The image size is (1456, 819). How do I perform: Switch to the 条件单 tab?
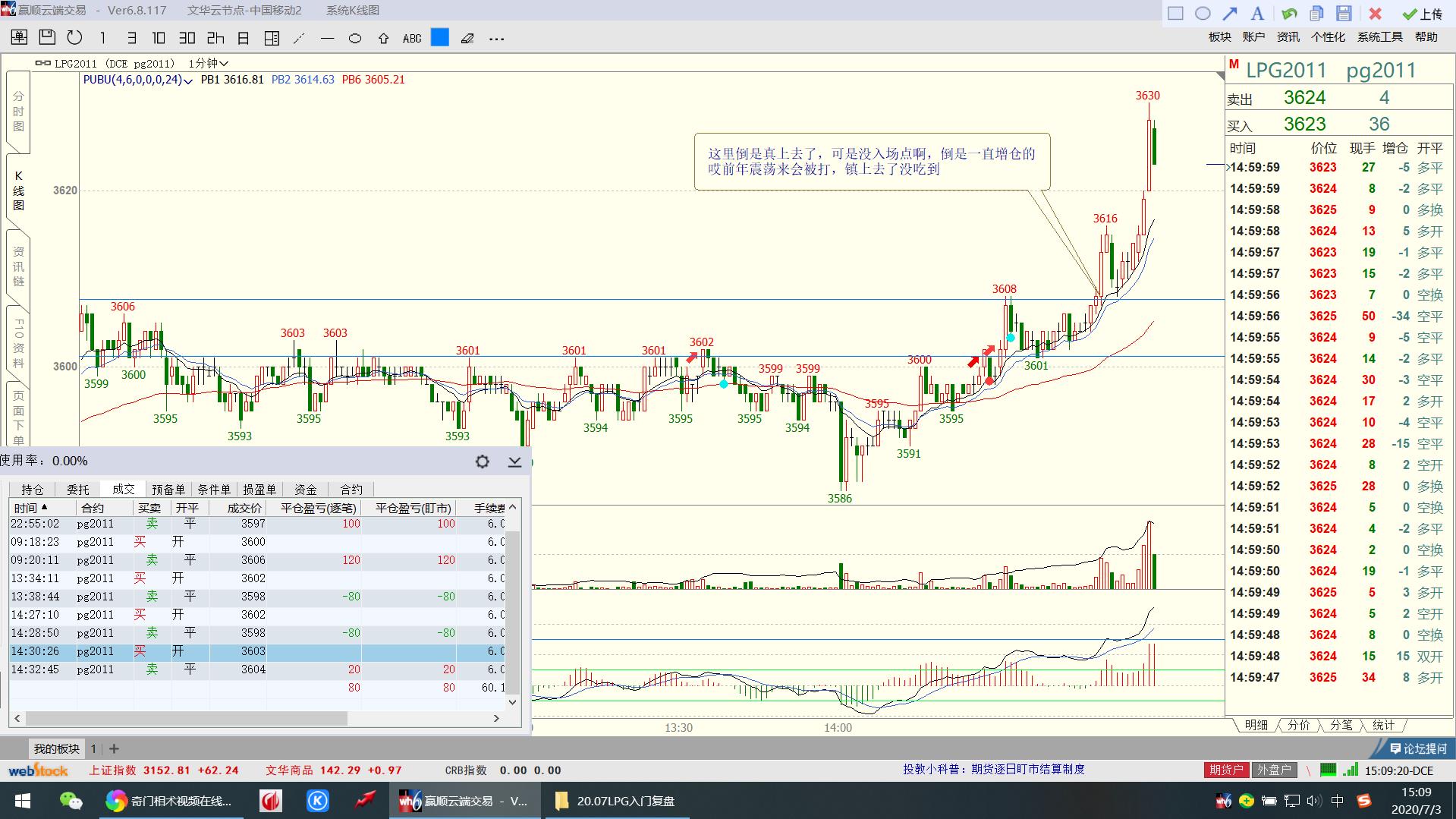click(214, 490)
